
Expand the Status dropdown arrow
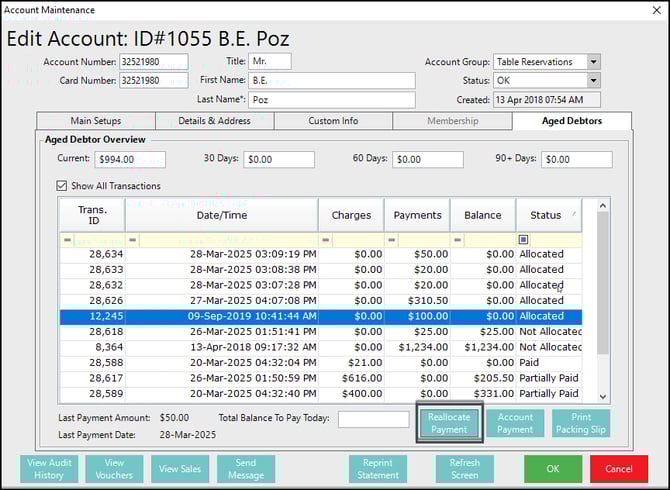click(x=593, y=80)
